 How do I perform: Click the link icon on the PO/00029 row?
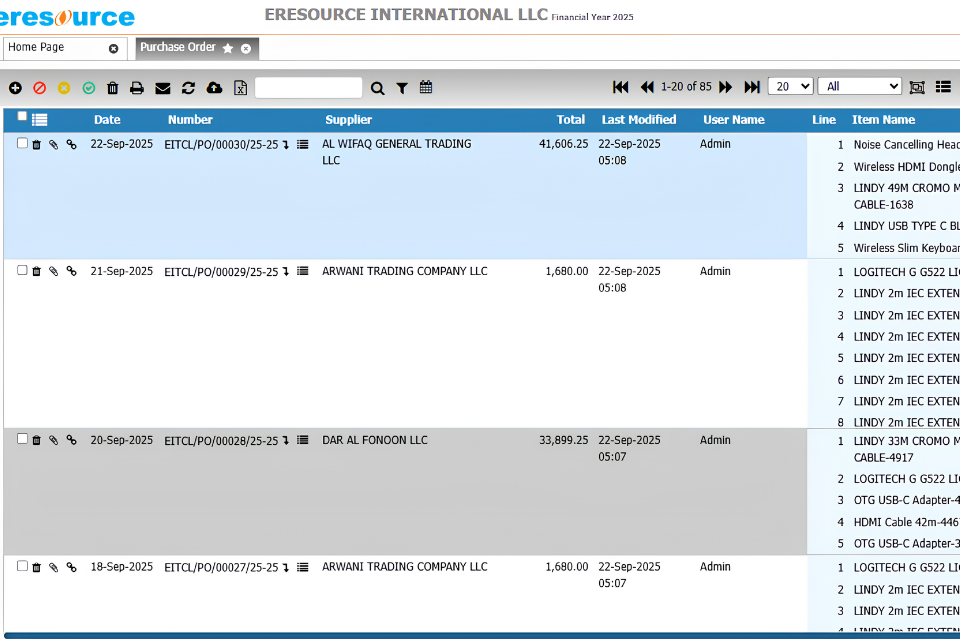tap(72, 271)
